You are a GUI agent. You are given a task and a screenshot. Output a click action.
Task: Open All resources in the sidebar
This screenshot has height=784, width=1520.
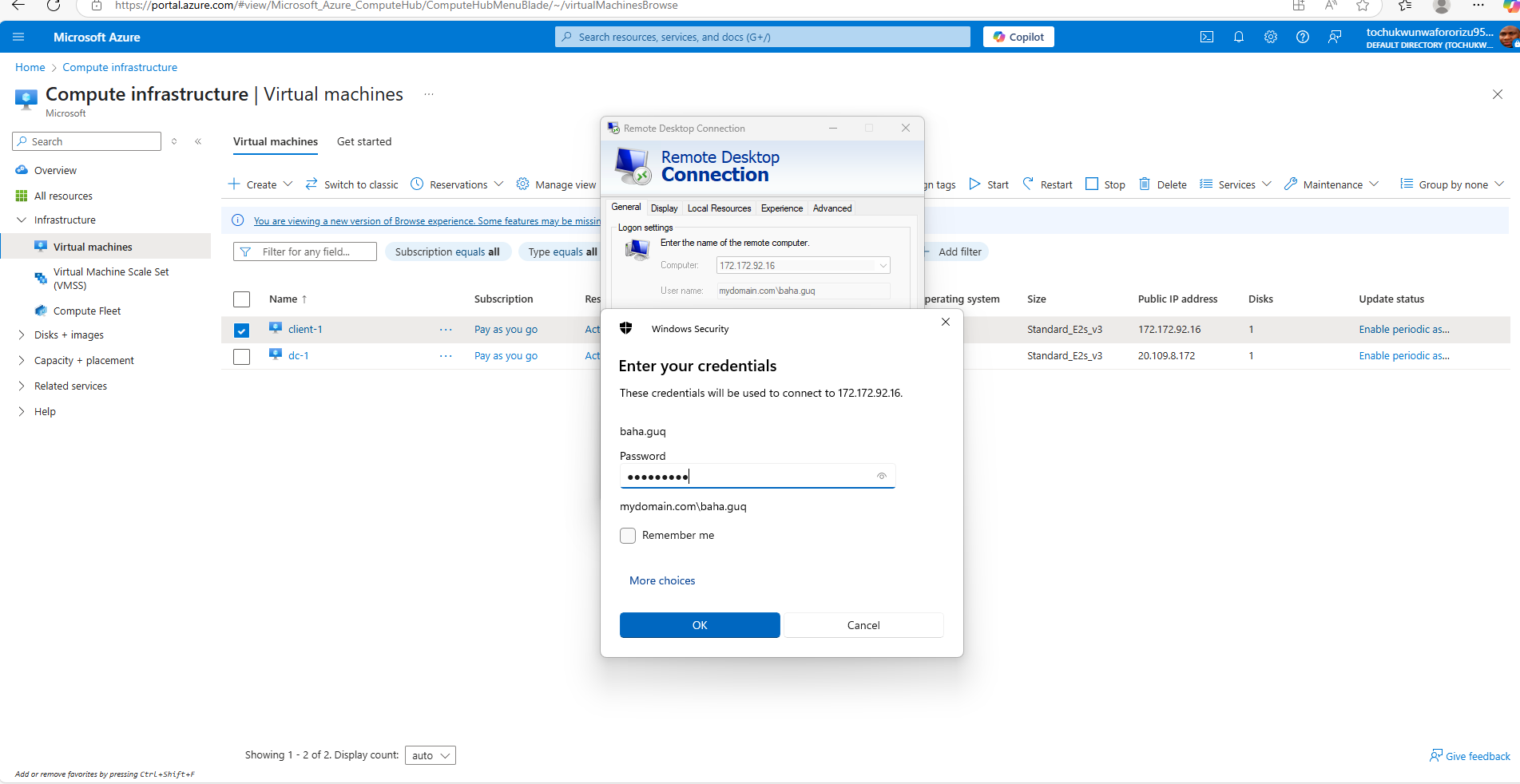[63, 196]
